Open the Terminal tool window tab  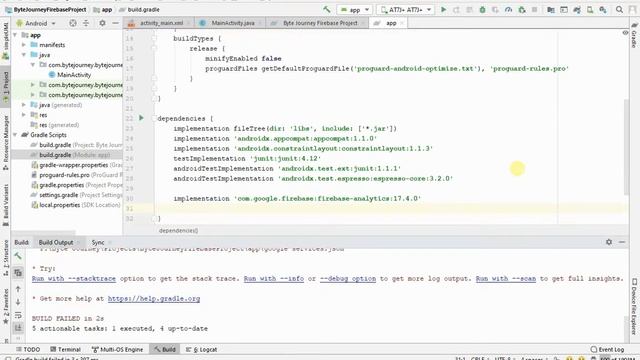coord(65,349)
